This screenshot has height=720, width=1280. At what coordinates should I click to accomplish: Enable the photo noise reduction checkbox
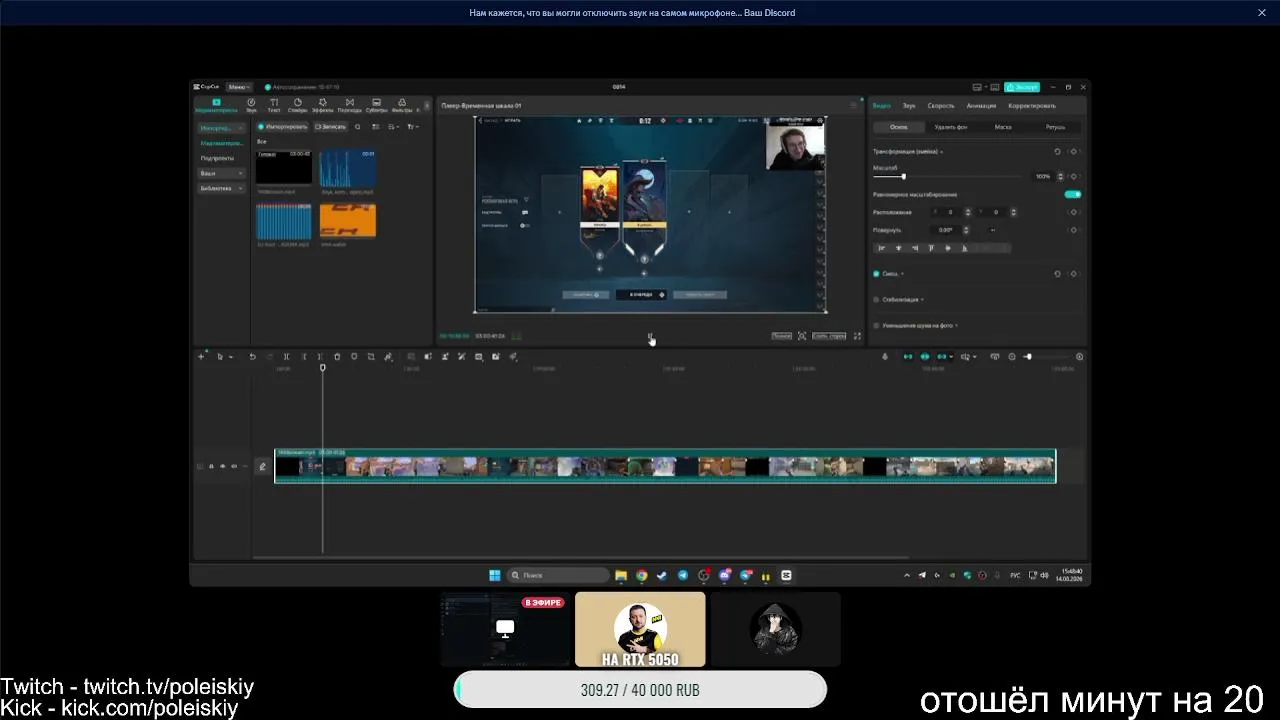point(877,325)
